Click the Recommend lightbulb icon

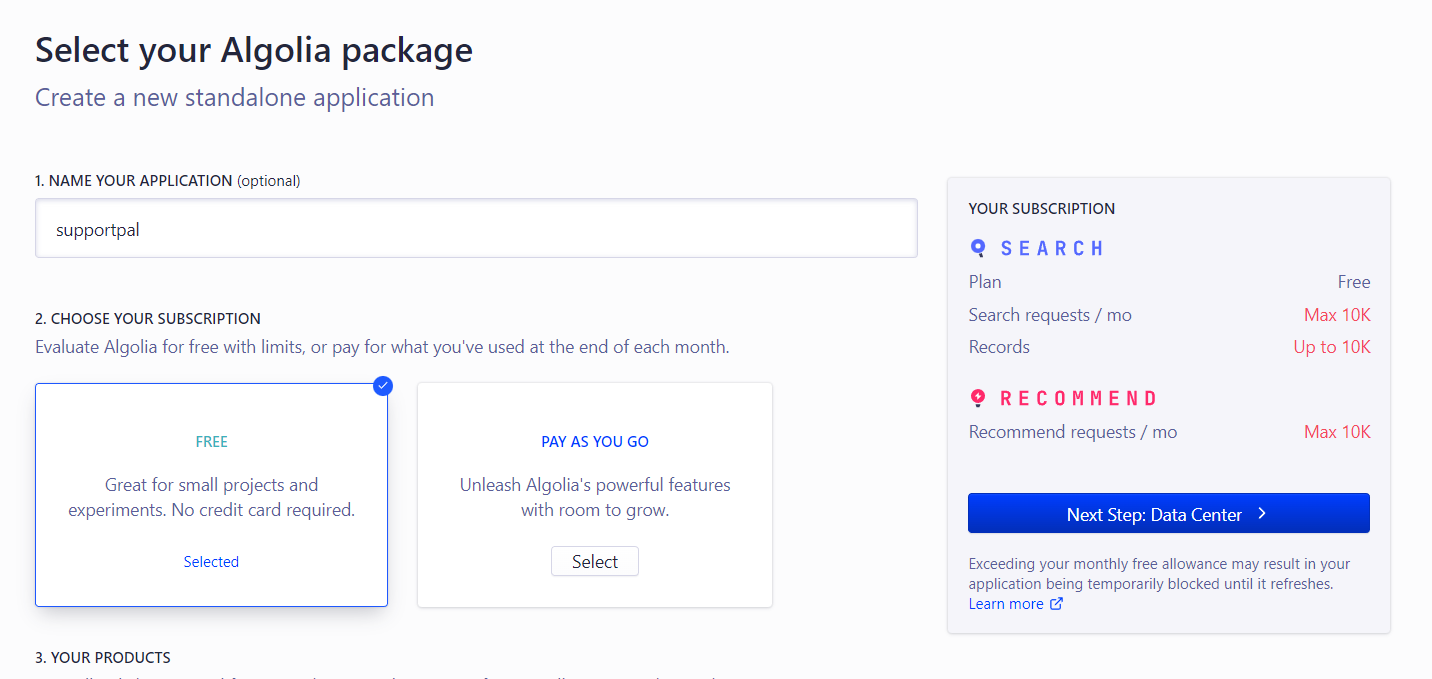978,398
